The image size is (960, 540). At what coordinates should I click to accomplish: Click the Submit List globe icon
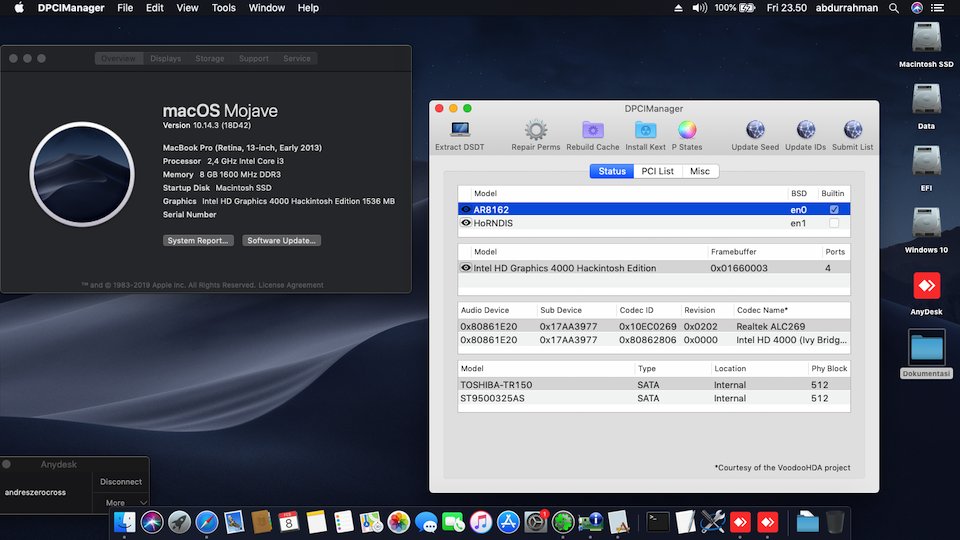852,130
